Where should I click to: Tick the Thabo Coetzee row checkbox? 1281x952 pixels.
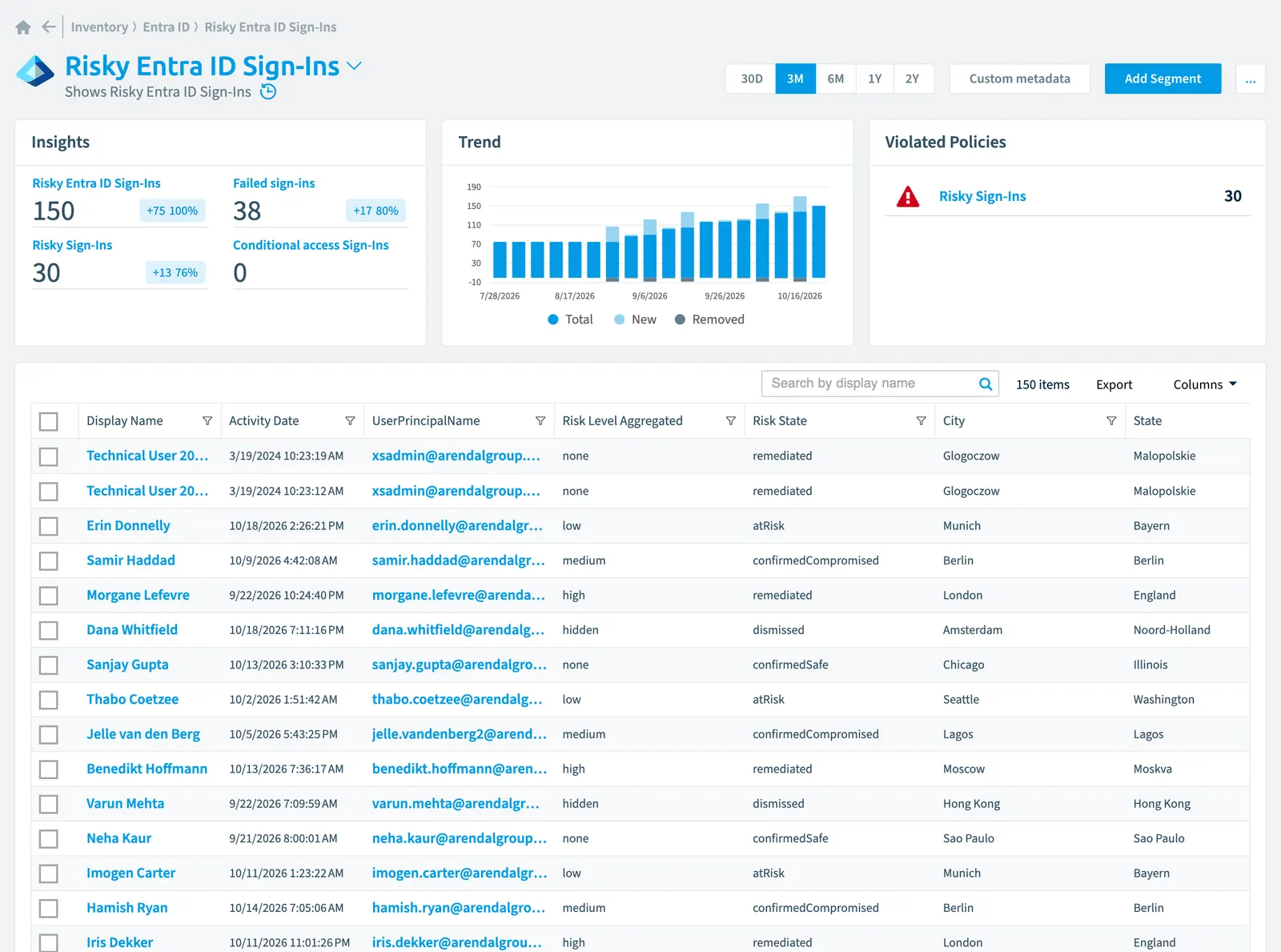coord(49,700)
